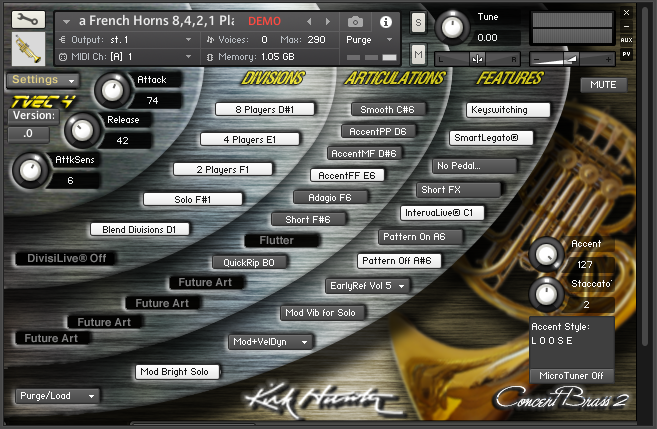Click the Tune value 0.00 field

[496, 38]
